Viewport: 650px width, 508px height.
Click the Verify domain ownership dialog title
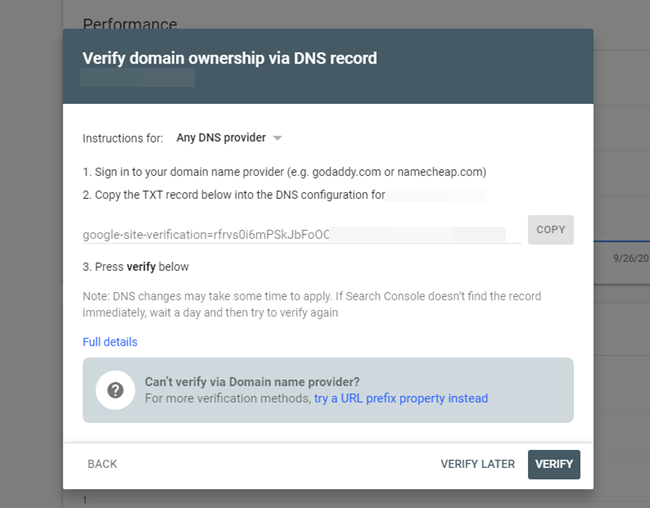click(x=229, y=58)
